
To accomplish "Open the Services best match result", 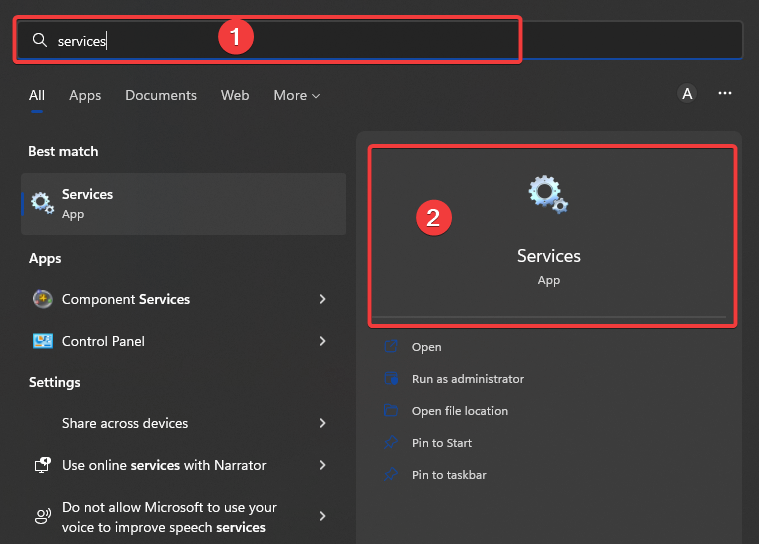I will [183, 204].
